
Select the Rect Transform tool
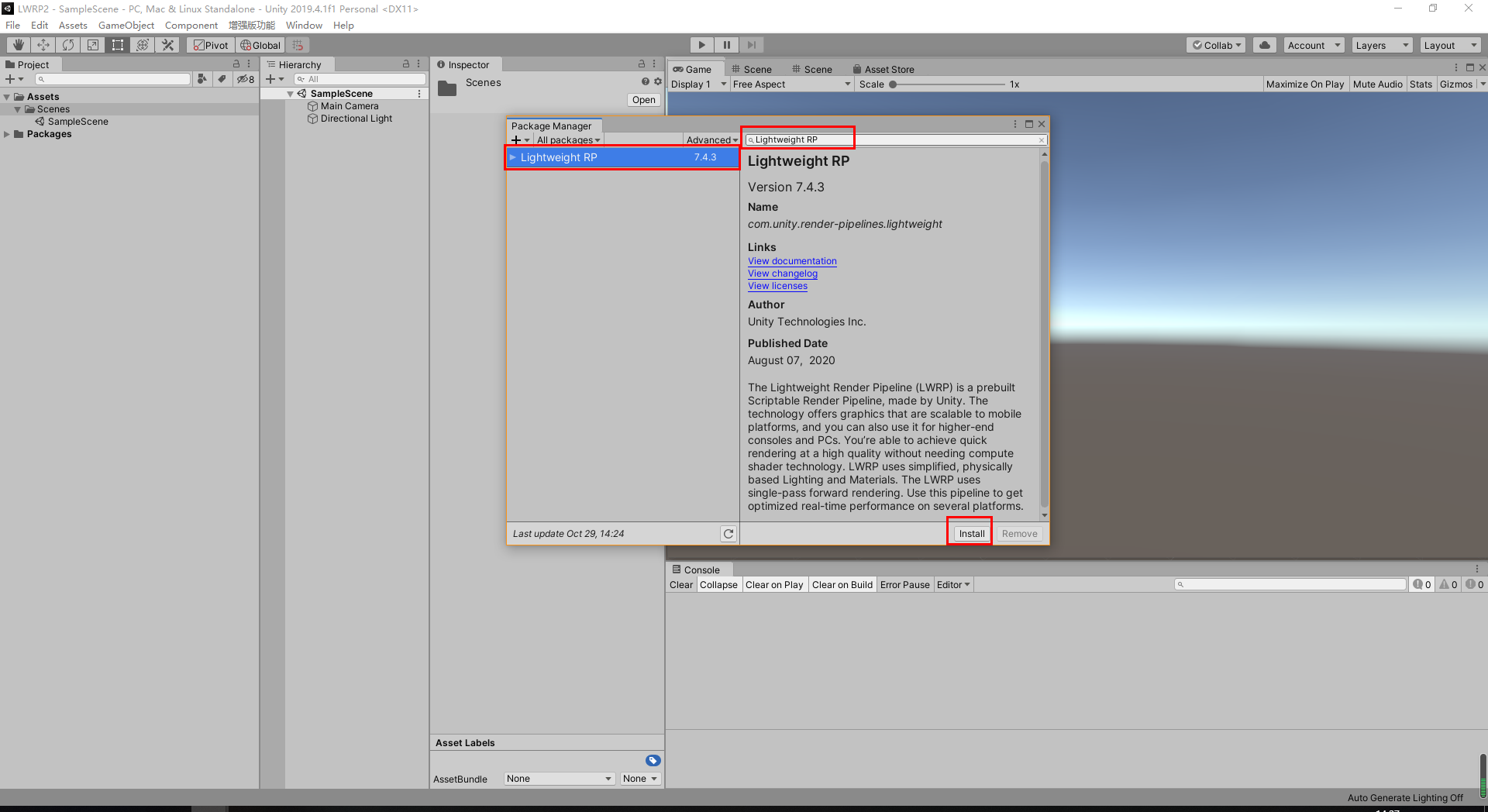117,44
